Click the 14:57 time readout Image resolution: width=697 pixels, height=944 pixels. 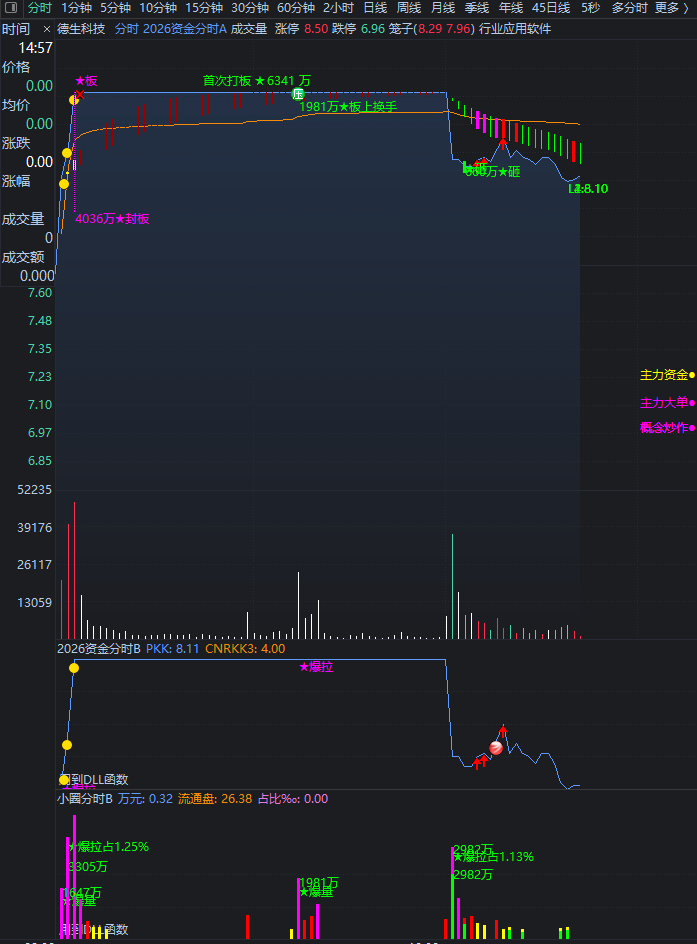tap(35, 48)
